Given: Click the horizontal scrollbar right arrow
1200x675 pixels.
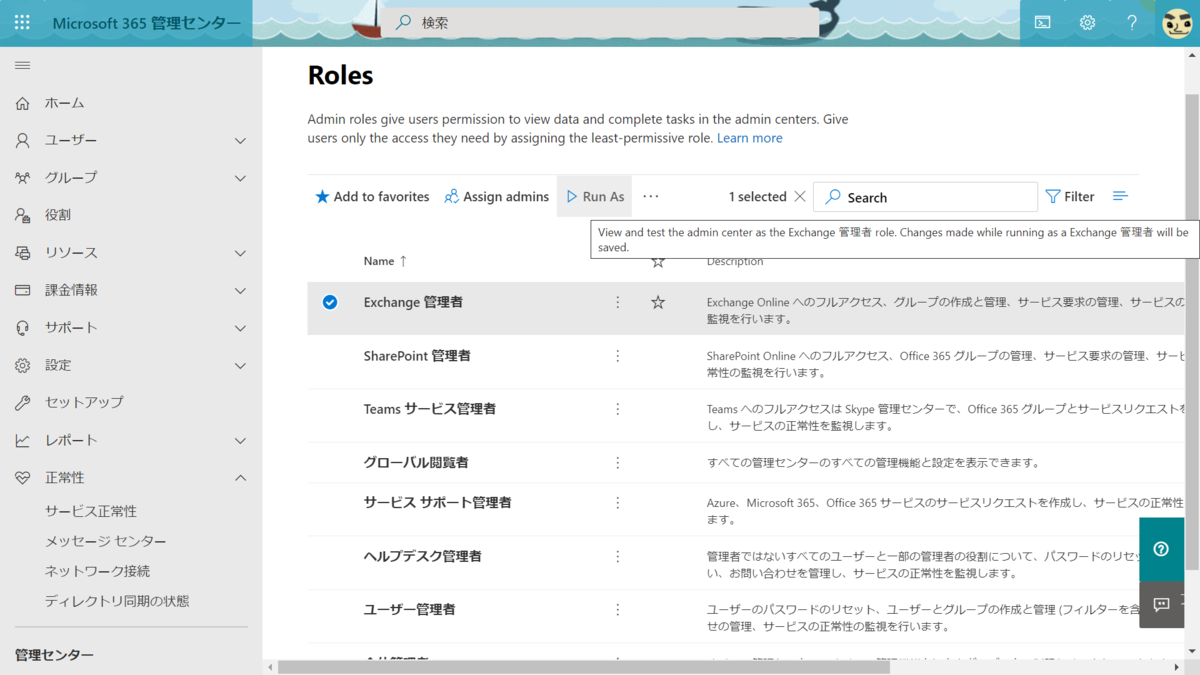Looking at the screenshot, I should pyautogui.click(x=1178, y=667).
